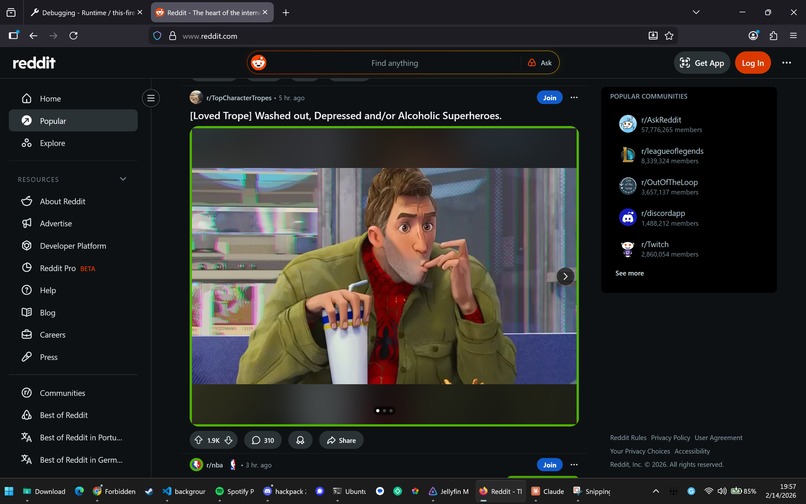Go back in browser history

click(33, 35)
